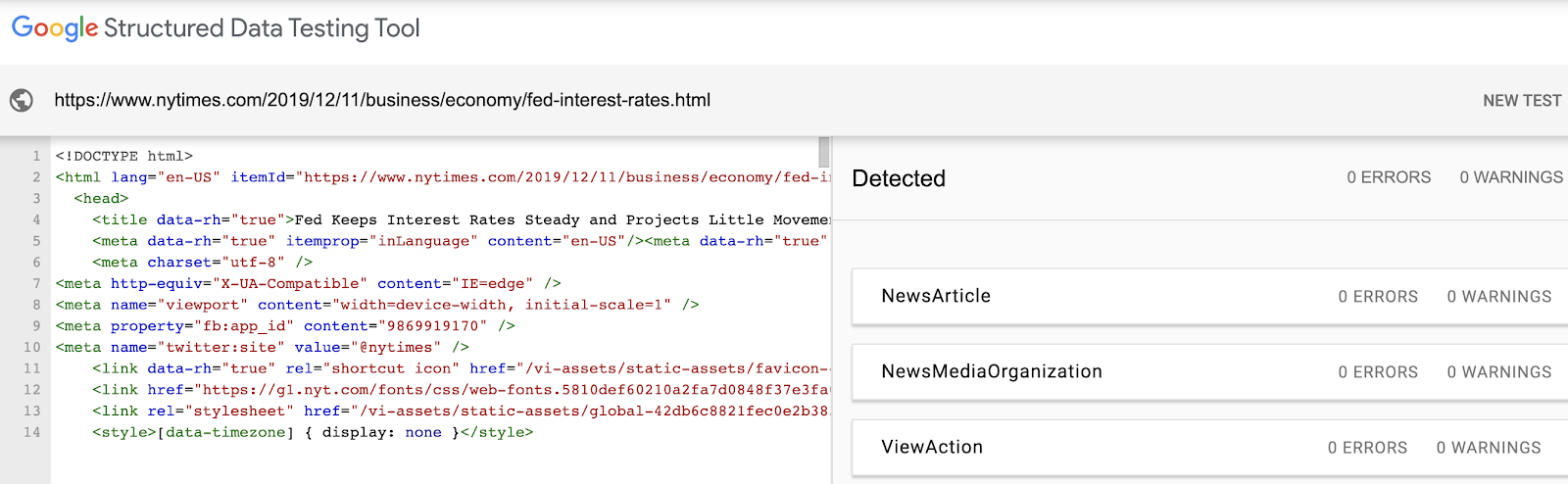Click the title tag line in code

(461, 219)
